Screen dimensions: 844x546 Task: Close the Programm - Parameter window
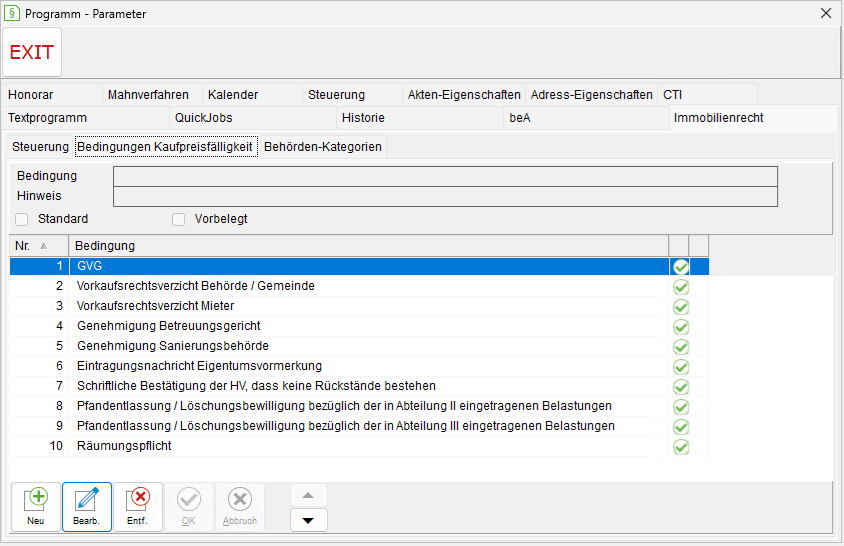(x=826, y=13)
